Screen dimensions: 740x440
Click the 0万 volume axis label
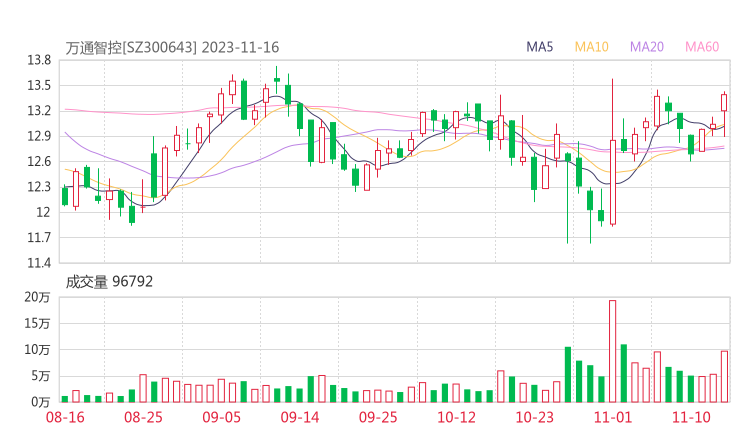(x=41, y=402)
